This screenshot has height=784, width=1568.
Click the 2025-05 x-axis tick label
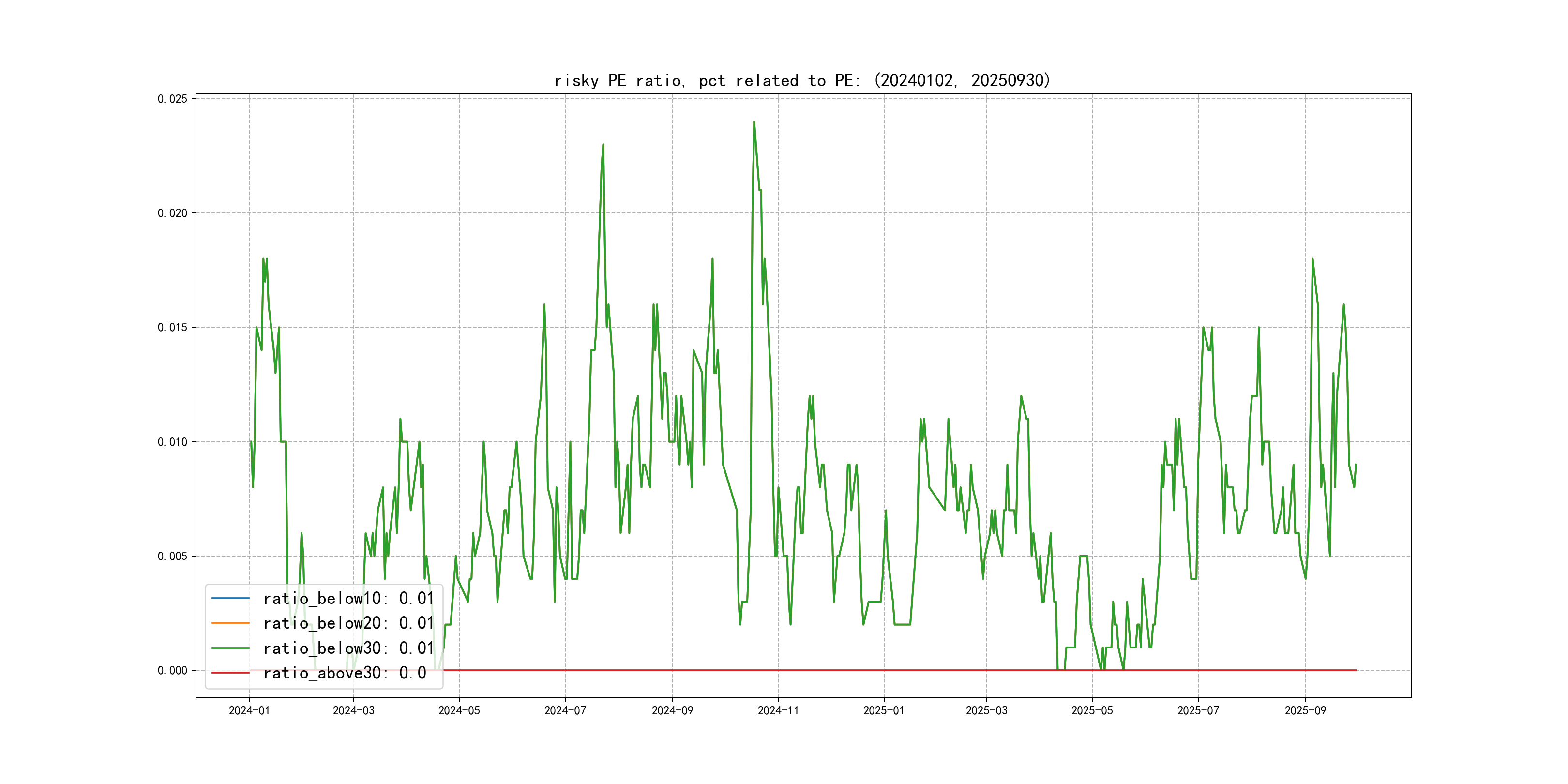click(1092, 710)
